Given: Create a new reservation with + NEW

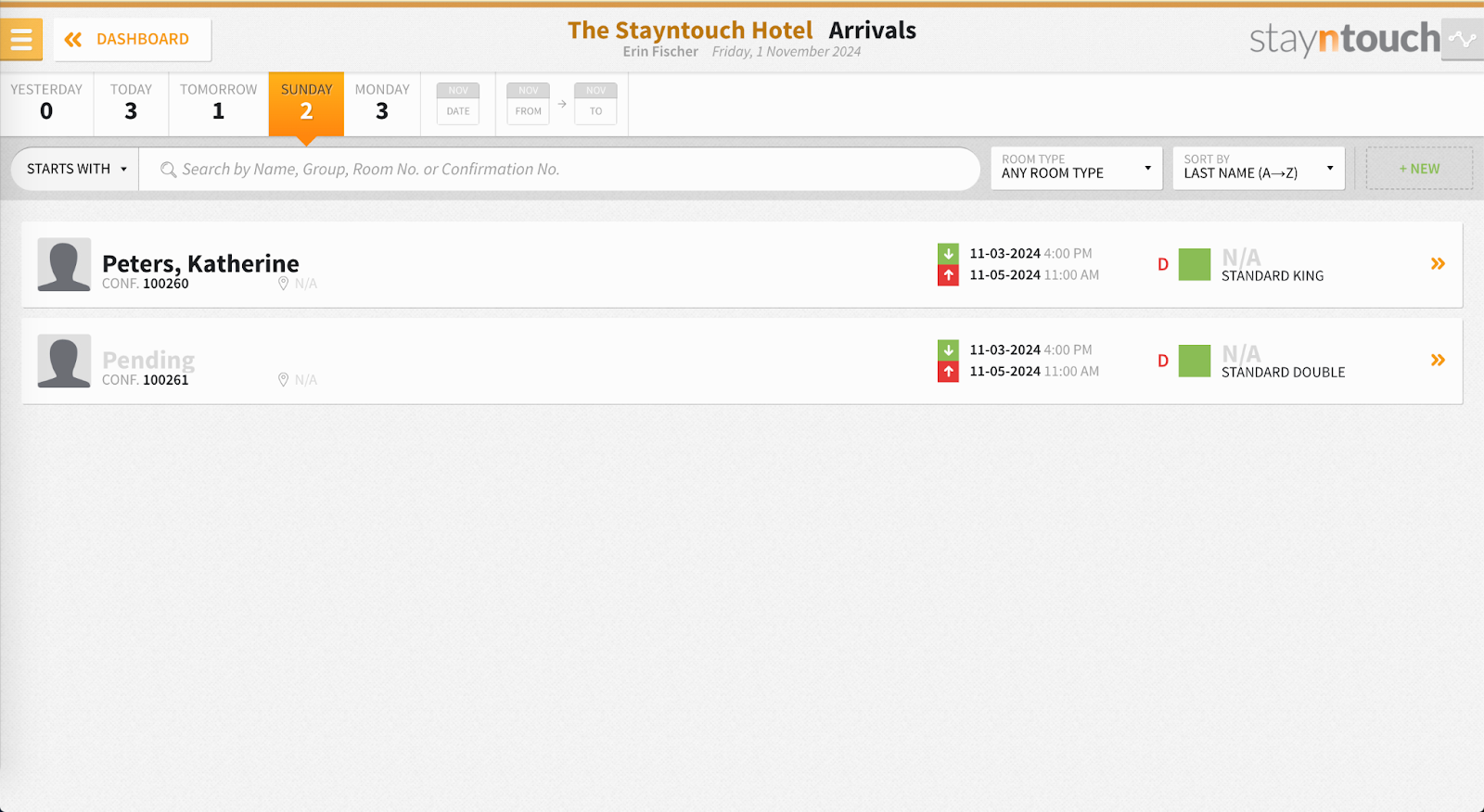Looking at the screenshot, I should 1419,168.
